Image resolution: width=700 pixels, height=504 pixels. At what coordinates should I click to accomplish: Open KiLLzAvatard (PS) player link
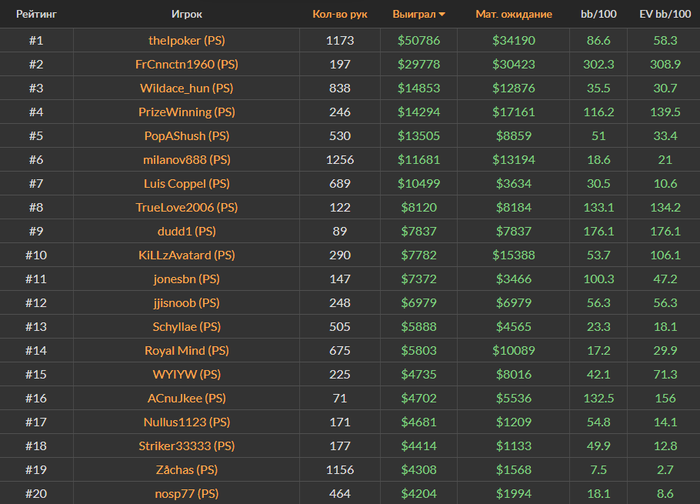pyautogui.click(x=187, y=255)
